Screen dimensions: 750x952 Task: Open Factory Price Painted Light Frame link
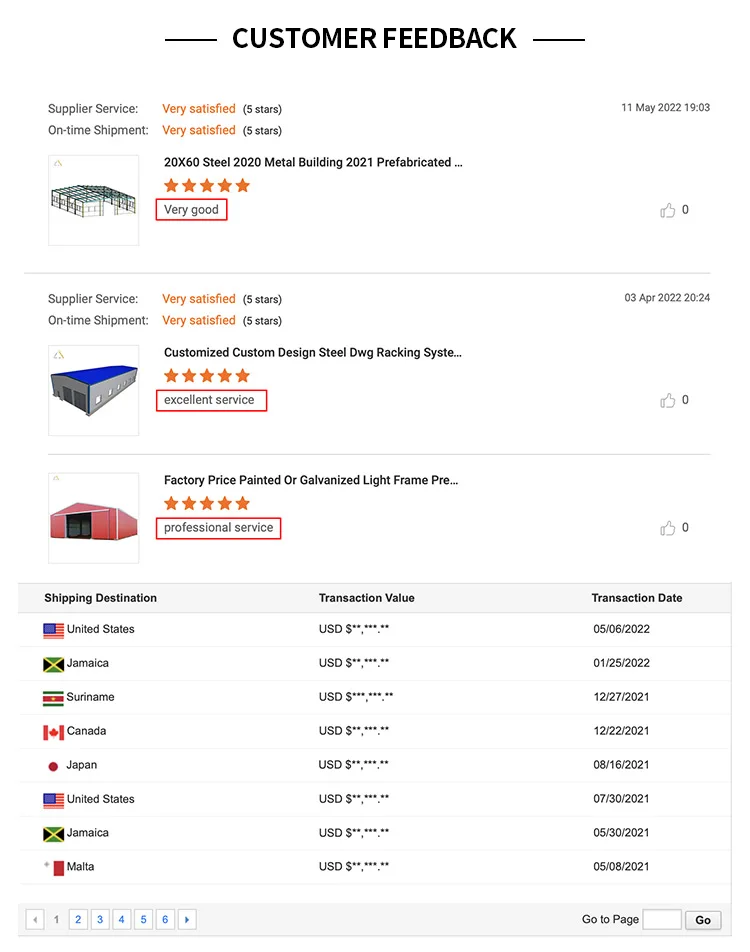tap(311, 480)
